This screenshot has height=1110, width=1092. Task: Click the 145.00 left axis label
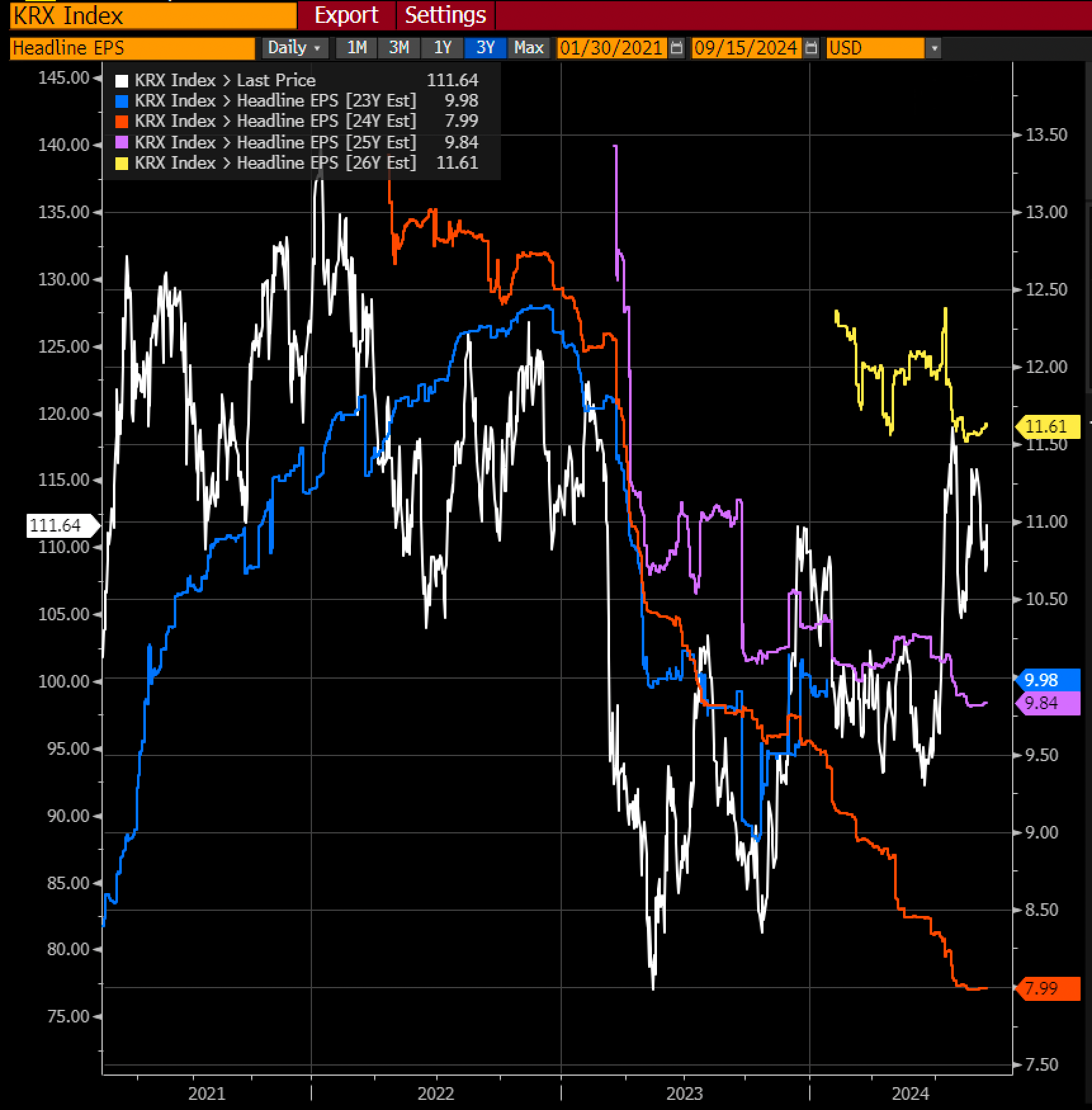pyautogui.click(x=64, y=78)
